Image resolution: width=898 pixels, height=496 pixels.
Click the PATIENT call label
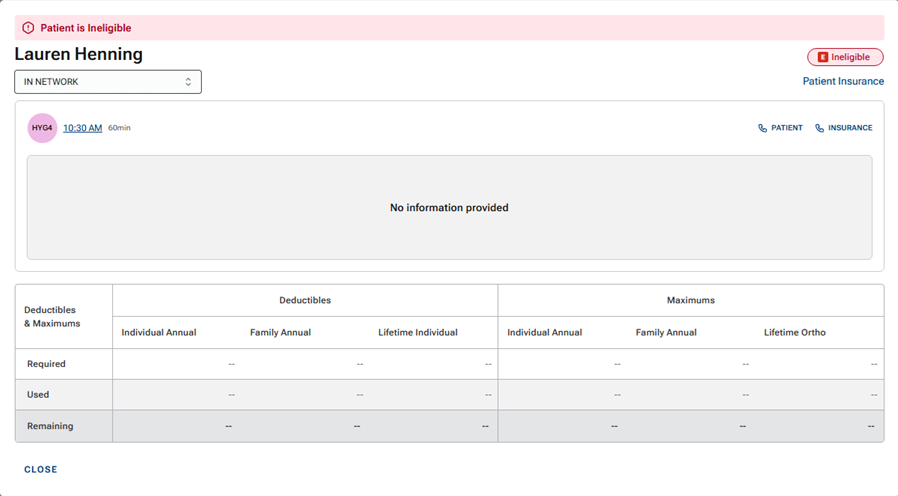pos(786,128)
